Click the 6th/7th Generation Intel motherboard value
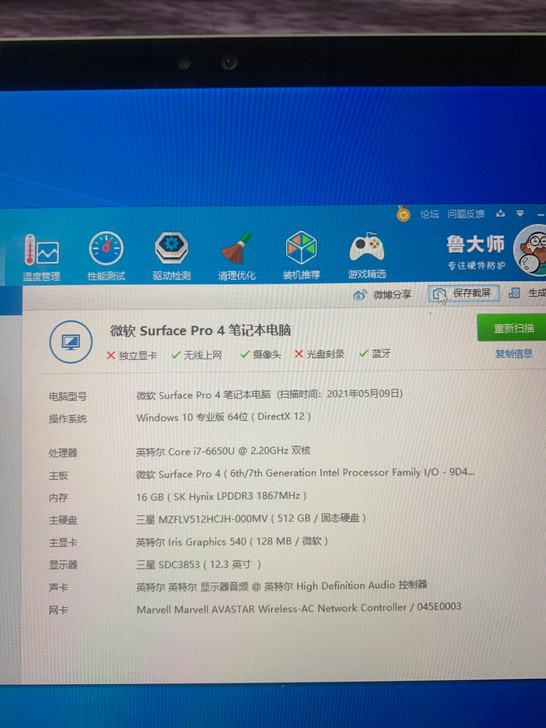 point(305,473)
